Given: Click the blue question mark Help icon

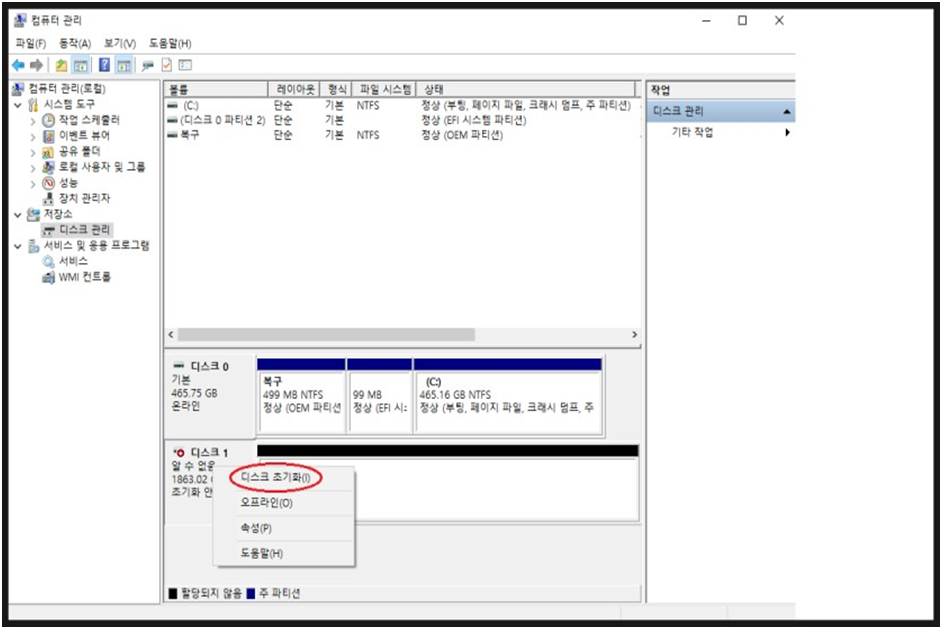Looking at the screenshot, I should [x=106, y=65].
